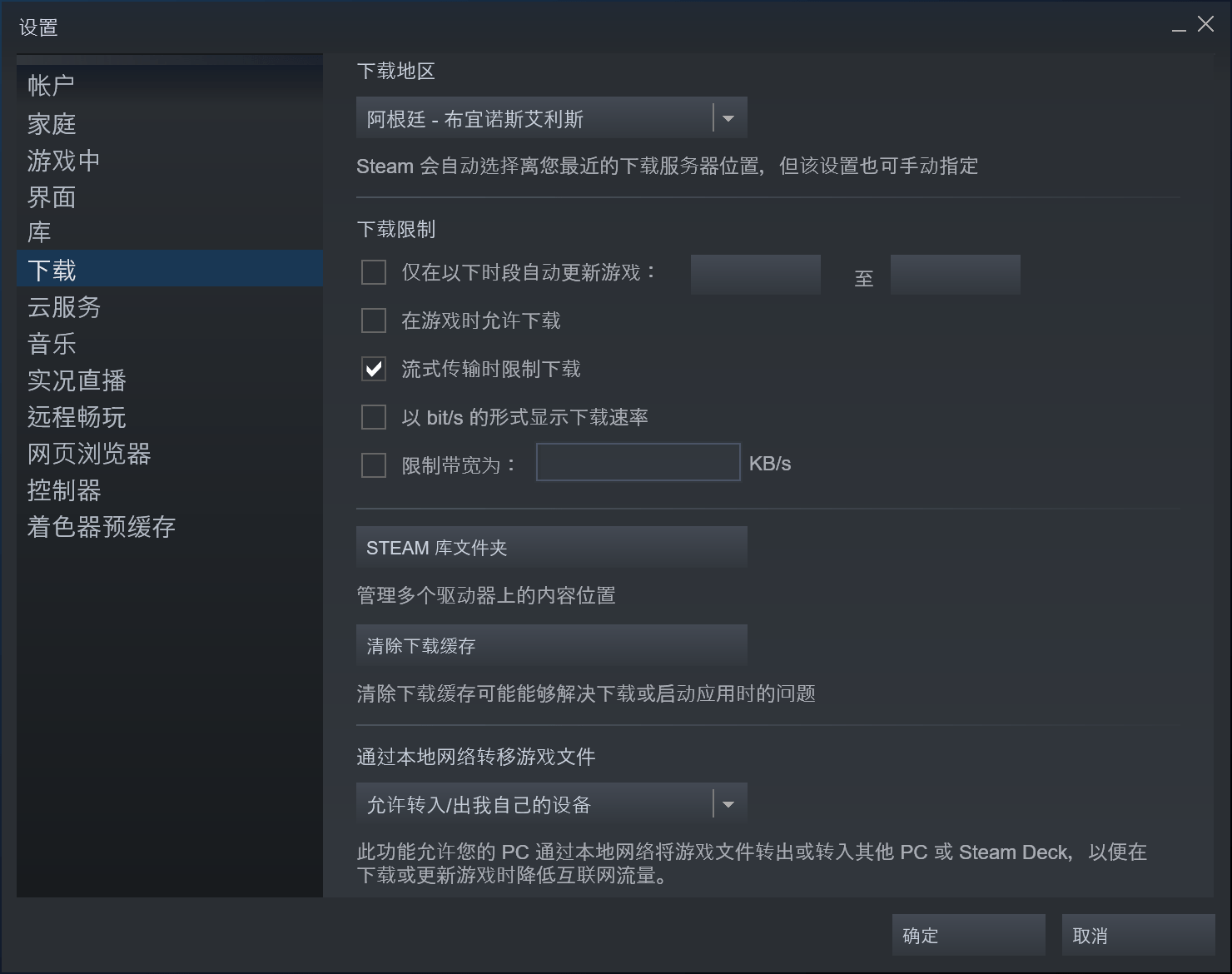The image size is (1232, 974).
Task: Enable 在游戏时允许下载 checkbox
Action: [374, 321]
